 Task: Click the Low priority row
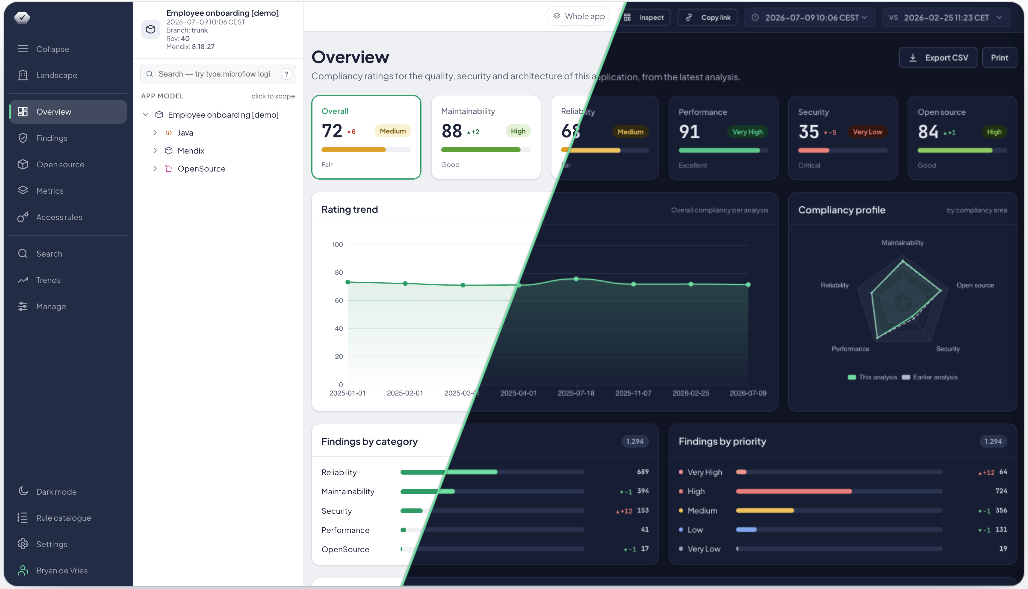point(842,529)
